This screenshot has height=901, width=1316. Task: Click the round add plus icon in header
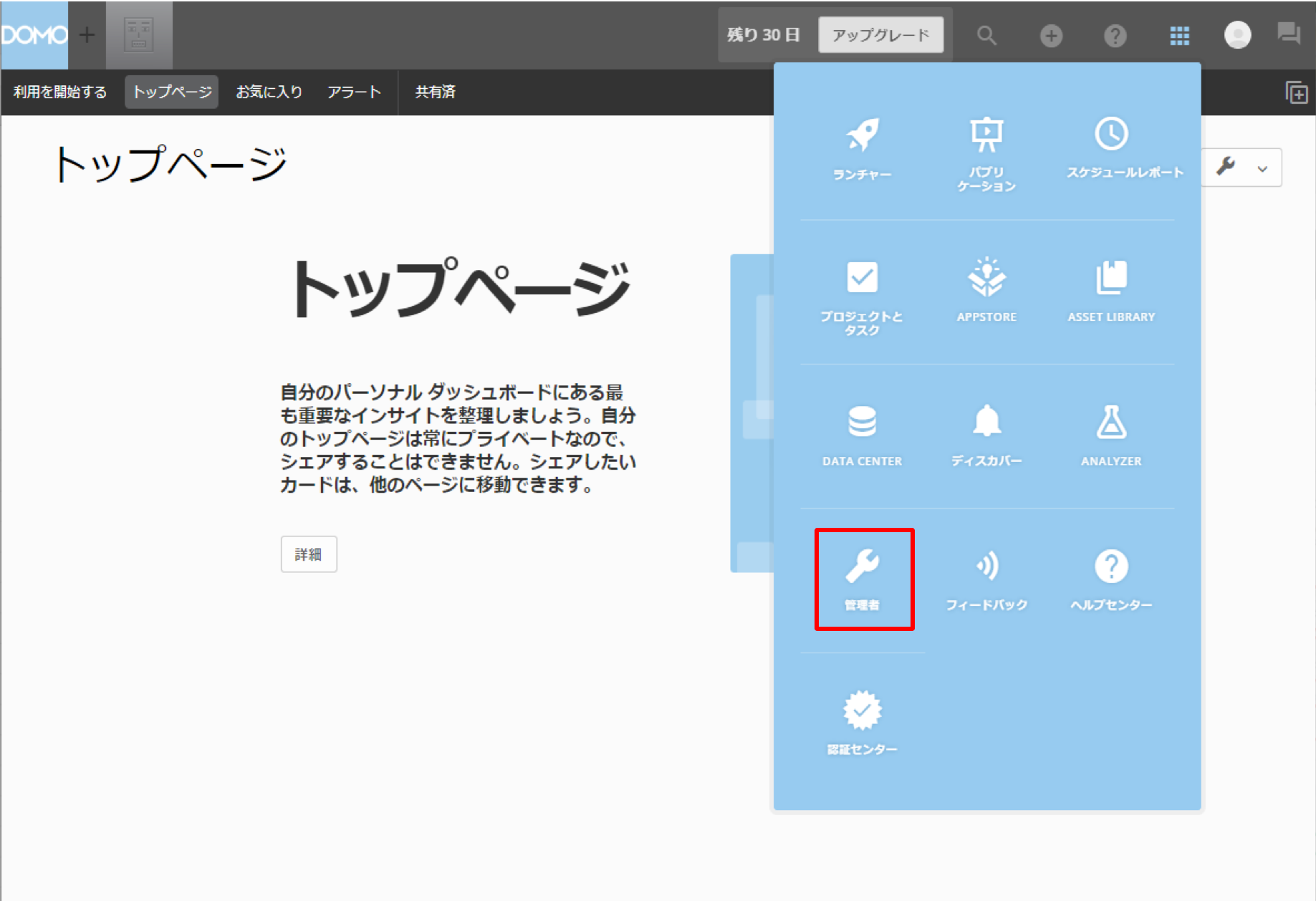tap(1051, 35)
